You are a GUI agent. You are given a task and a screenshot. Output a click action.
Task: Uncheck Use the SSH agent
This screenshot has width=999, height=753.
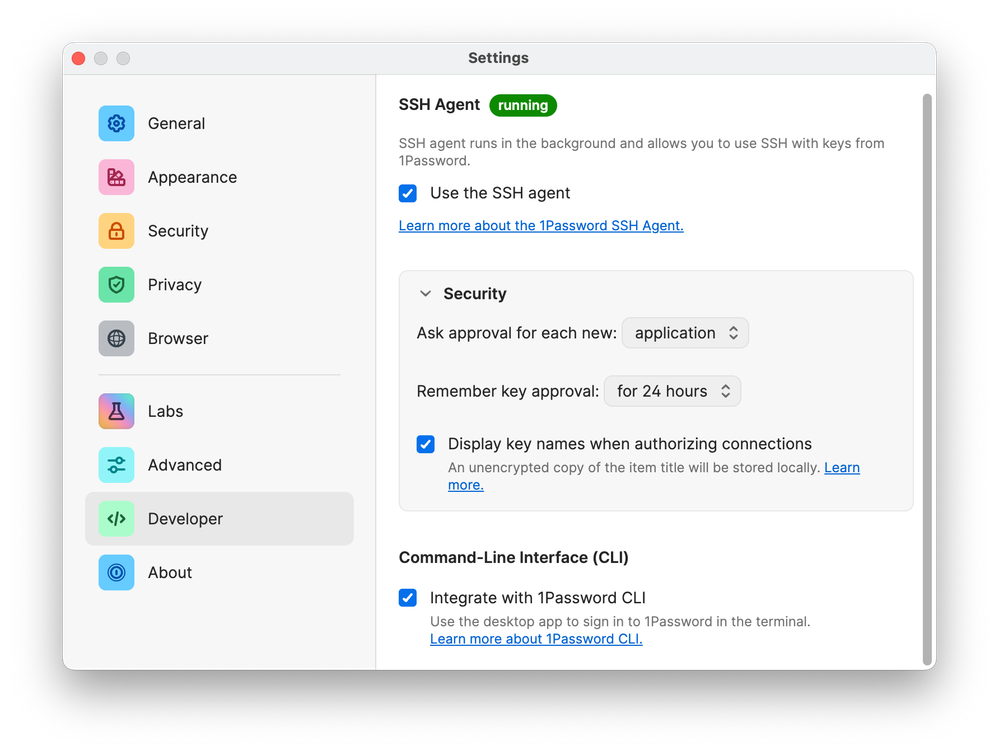pyautogui.click(x=408, y=193)
